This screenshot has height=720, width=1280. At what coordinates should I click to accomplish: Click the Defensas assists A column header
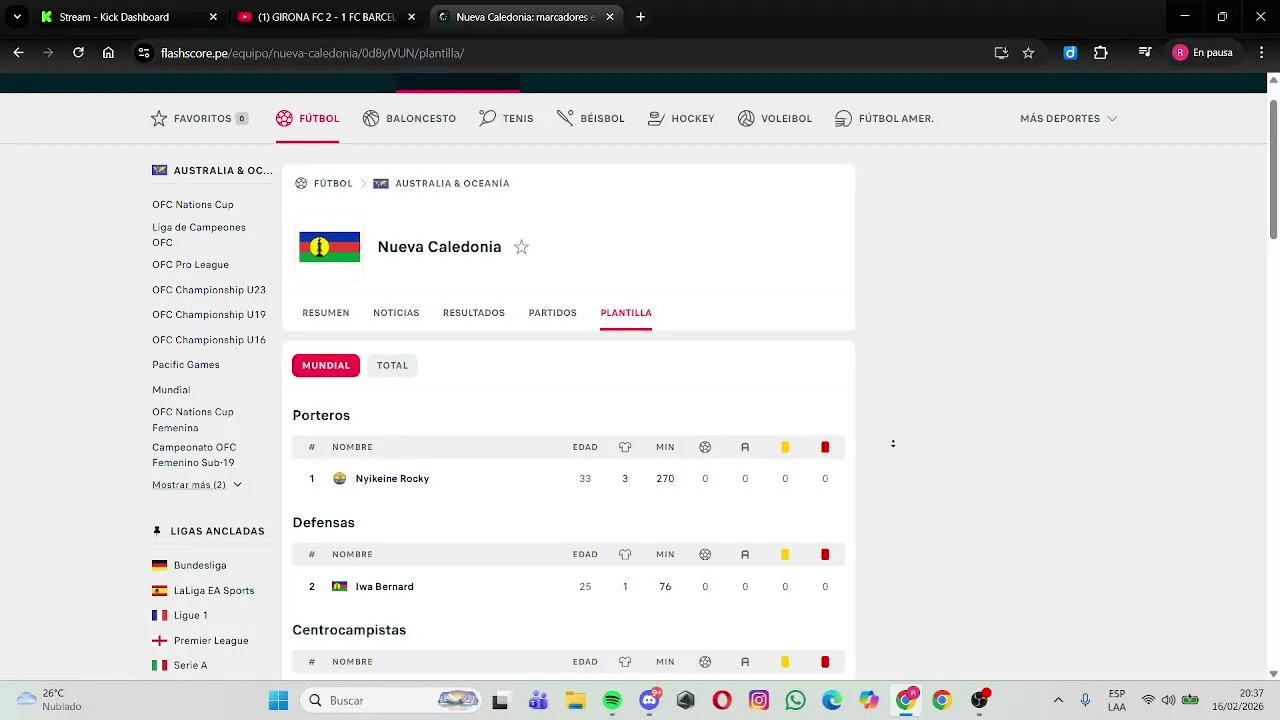click(745, 555)
